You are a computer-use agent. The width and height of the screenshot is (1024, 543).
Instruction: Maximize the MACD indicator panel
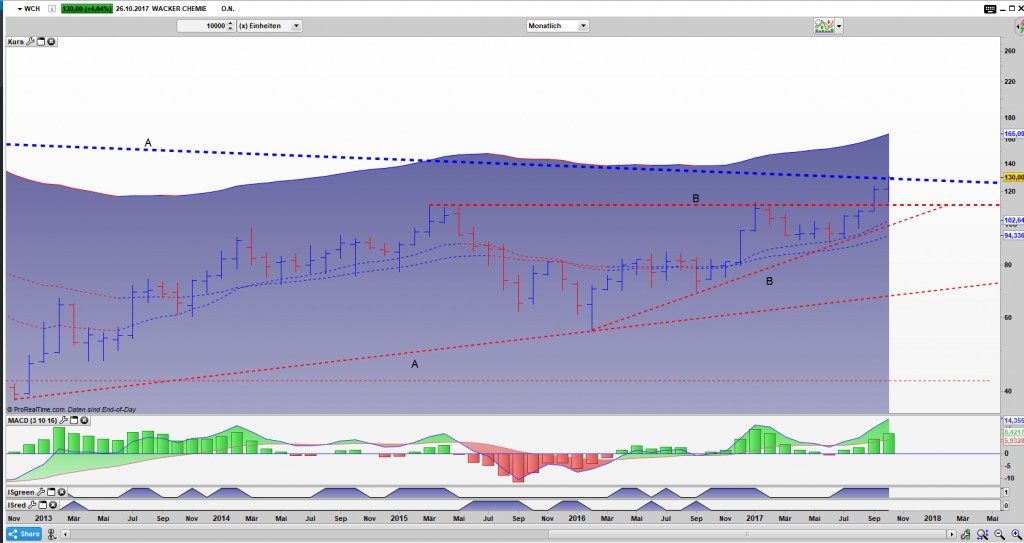click(74, 420)
